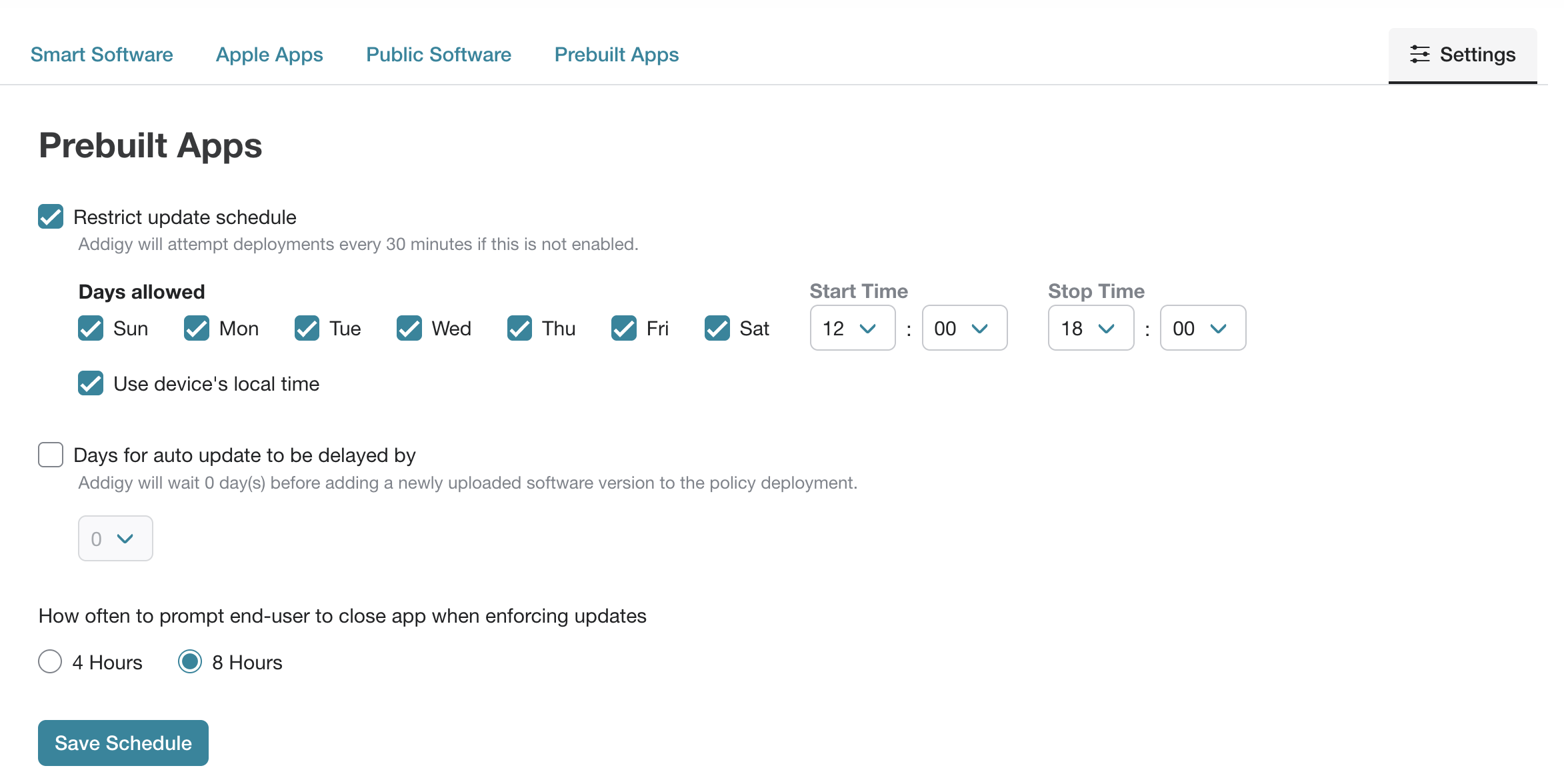Switch to the Apple Apps tab
The width and height of the screenshot is (1564, 784).
pyautogui.click(x=269, y=54)
